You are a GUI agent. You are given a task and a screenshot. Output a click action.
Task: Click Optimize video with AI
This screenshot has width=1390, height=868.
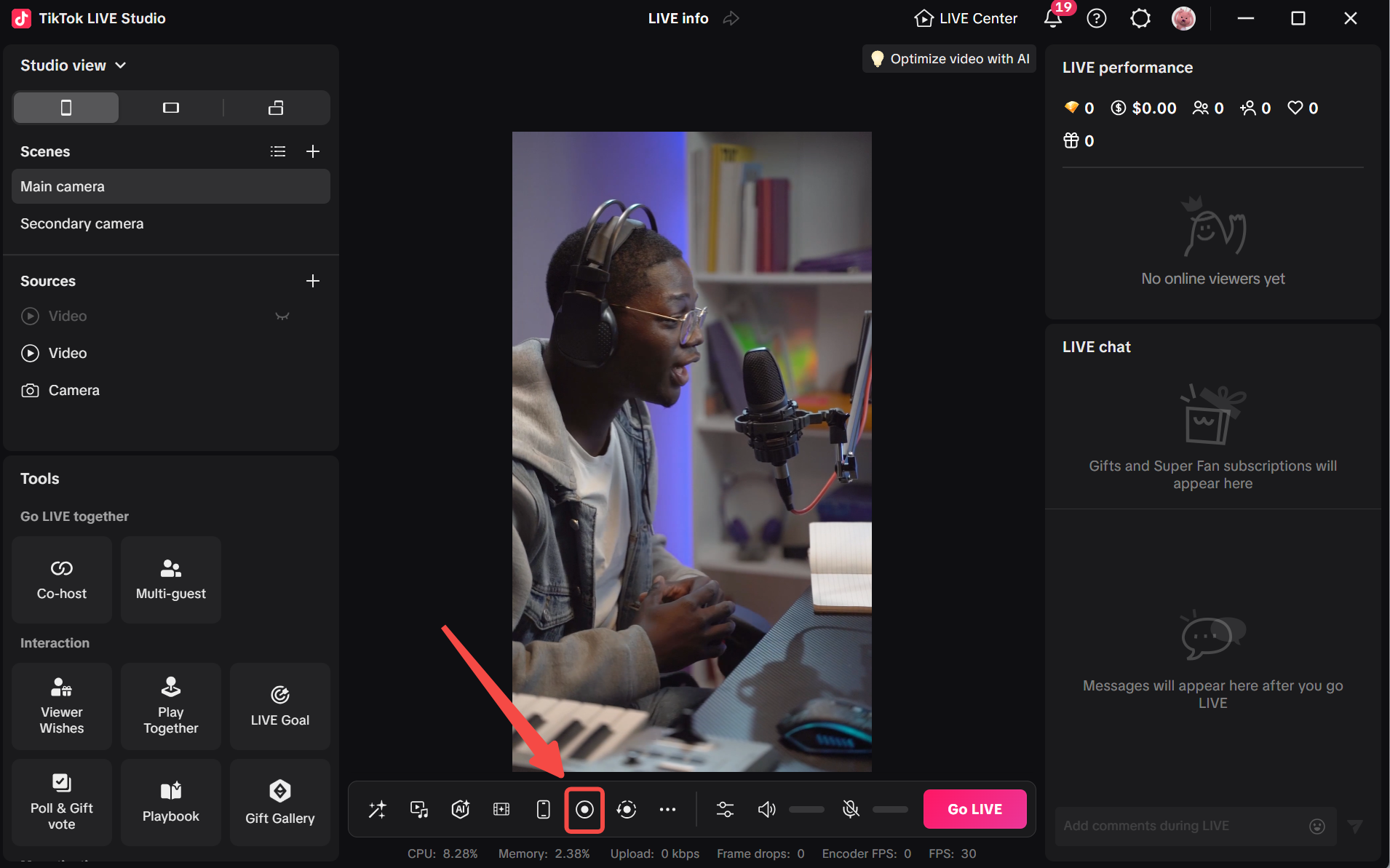[x=949, y=58]
